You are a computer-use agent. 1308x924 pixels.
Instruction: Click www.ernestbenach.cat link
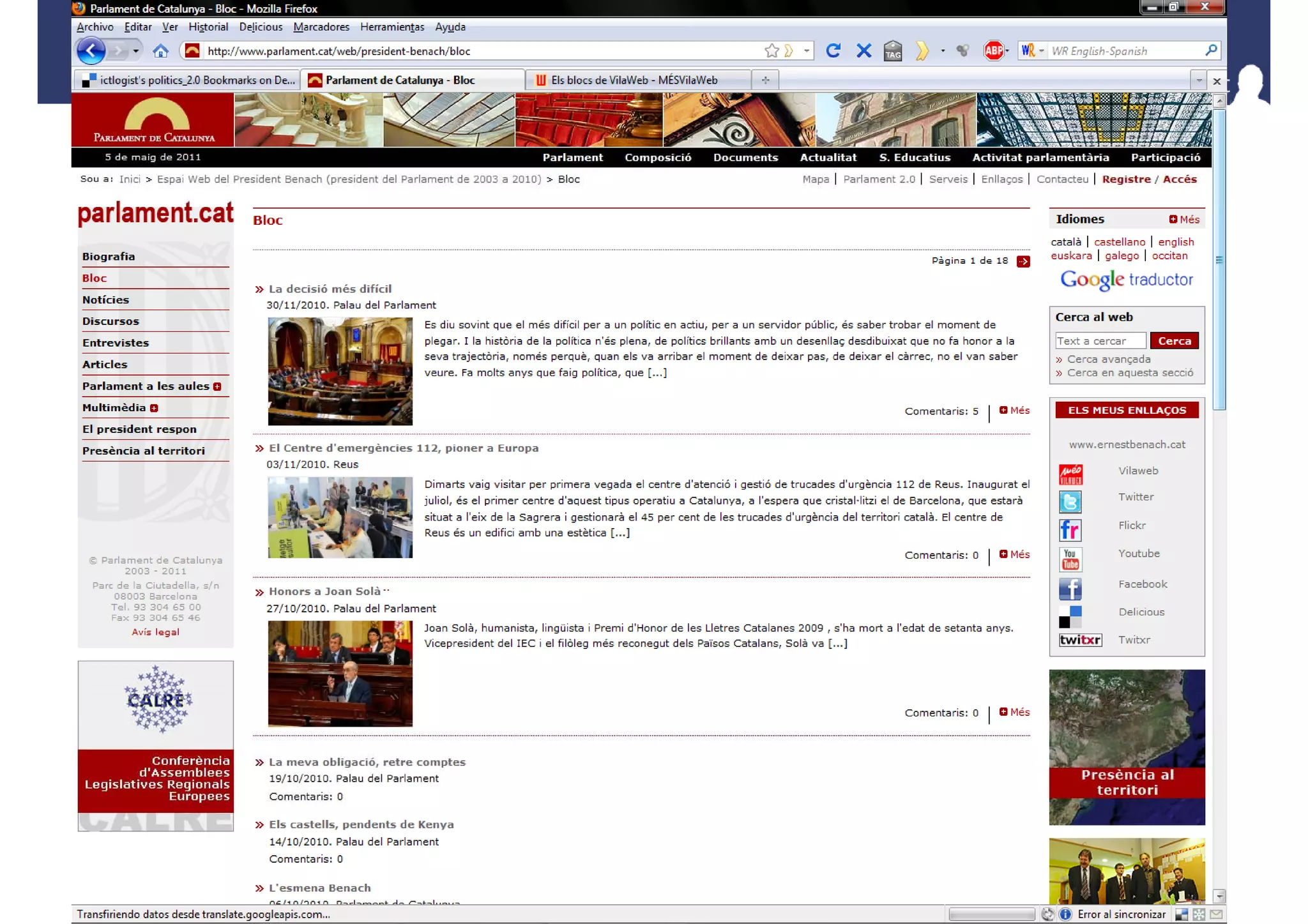click(1127, 444)
